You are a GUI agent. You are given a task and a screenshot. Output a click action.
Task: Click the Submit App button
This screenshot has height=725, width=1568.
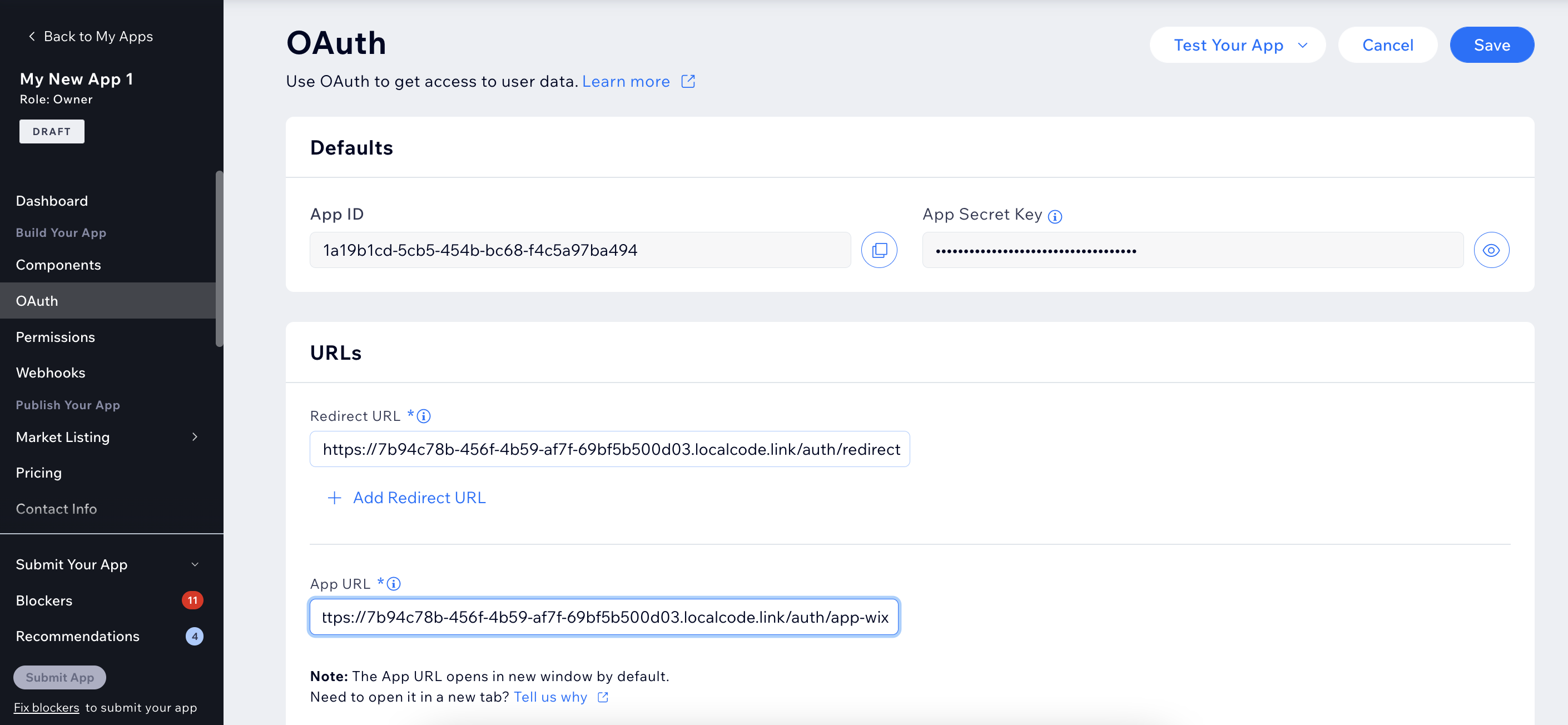point(59,678)
